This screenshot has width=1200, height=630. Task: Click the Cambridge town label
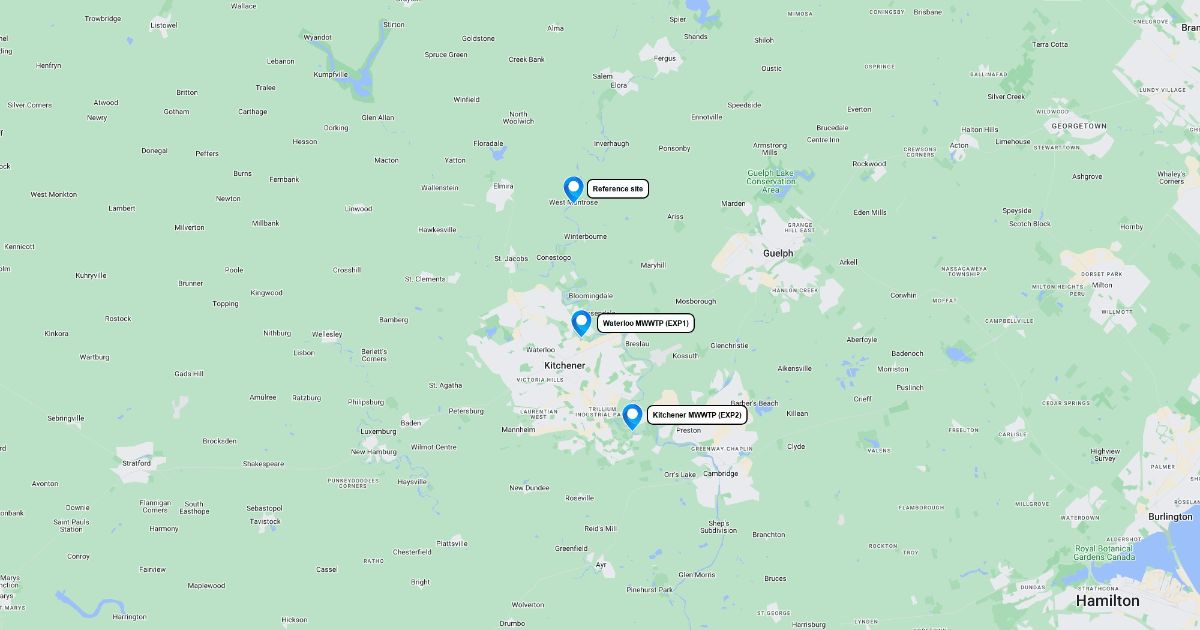(720, 474)
